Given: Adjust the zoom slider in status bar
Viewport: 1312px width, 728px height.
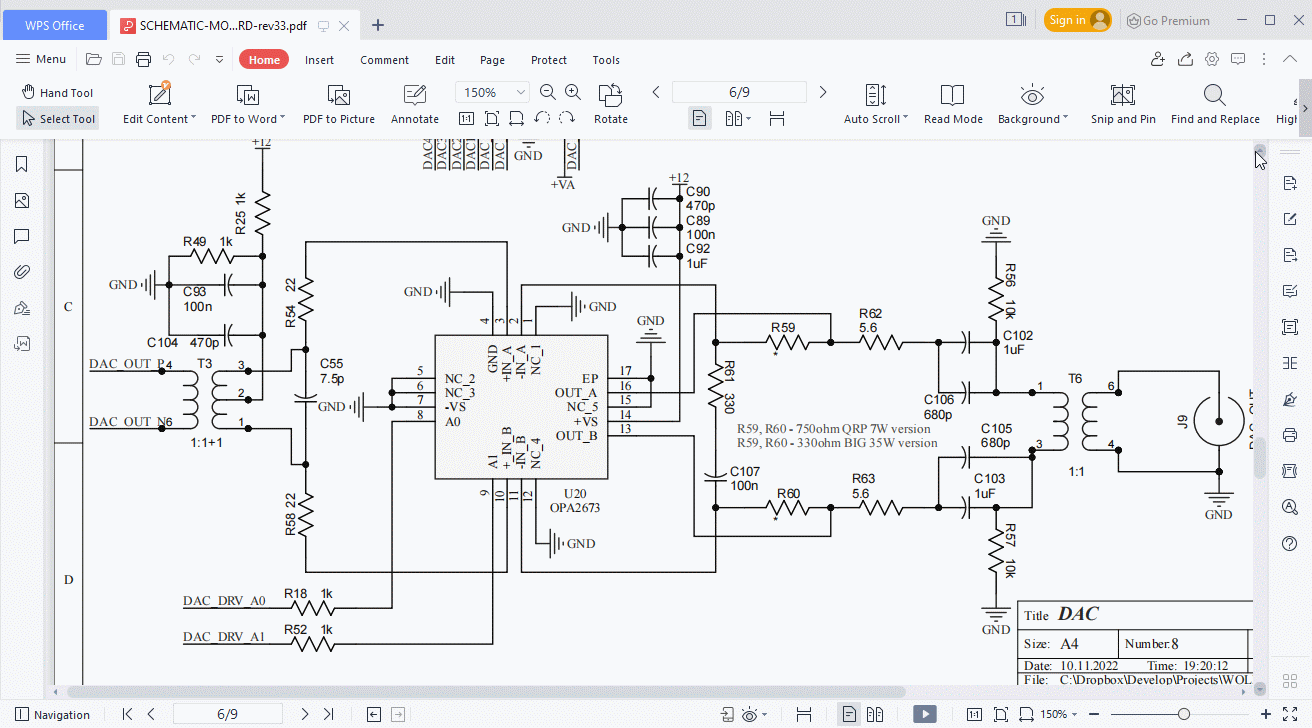Looking at the screenshot, I should coord(1184,714).
